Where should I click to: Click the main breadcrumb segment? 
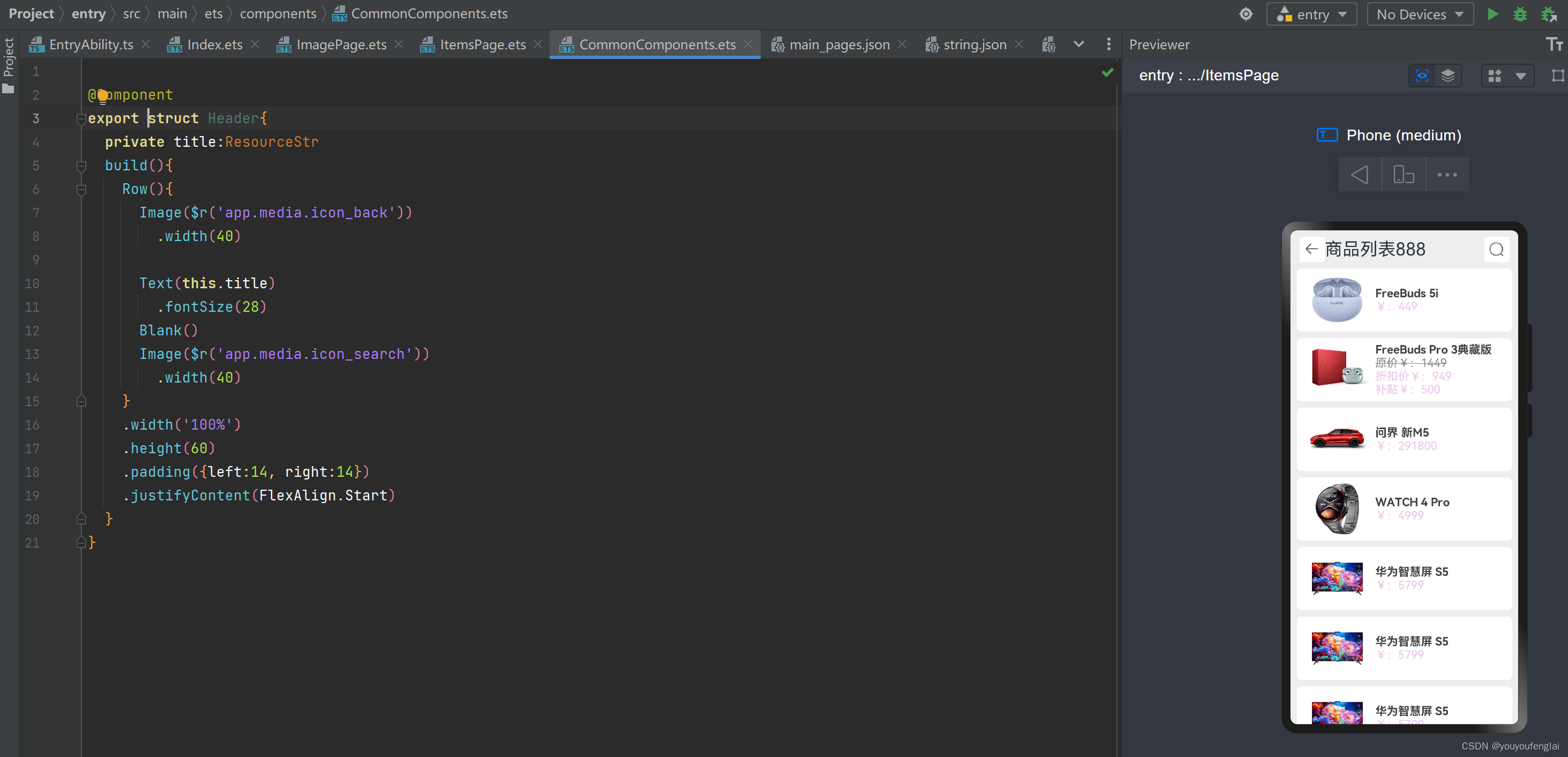point(172,13)
